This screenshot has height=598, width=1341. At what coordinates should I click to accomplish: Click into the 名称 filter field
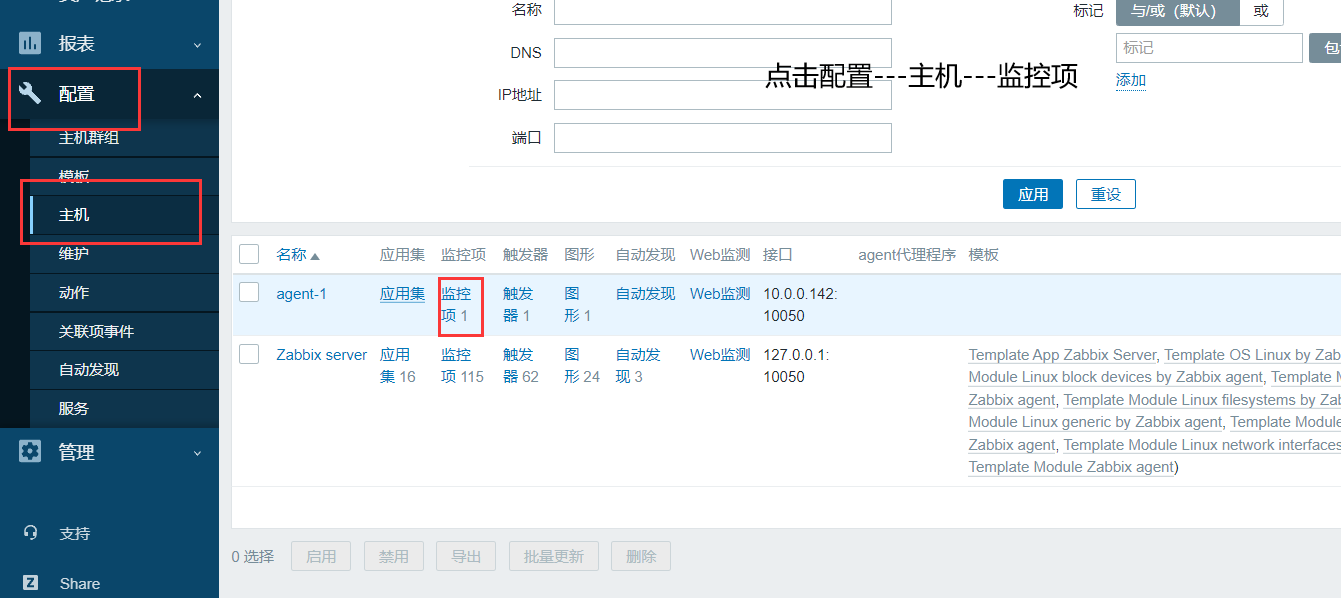pyautogui.click(x=722, y=10)
